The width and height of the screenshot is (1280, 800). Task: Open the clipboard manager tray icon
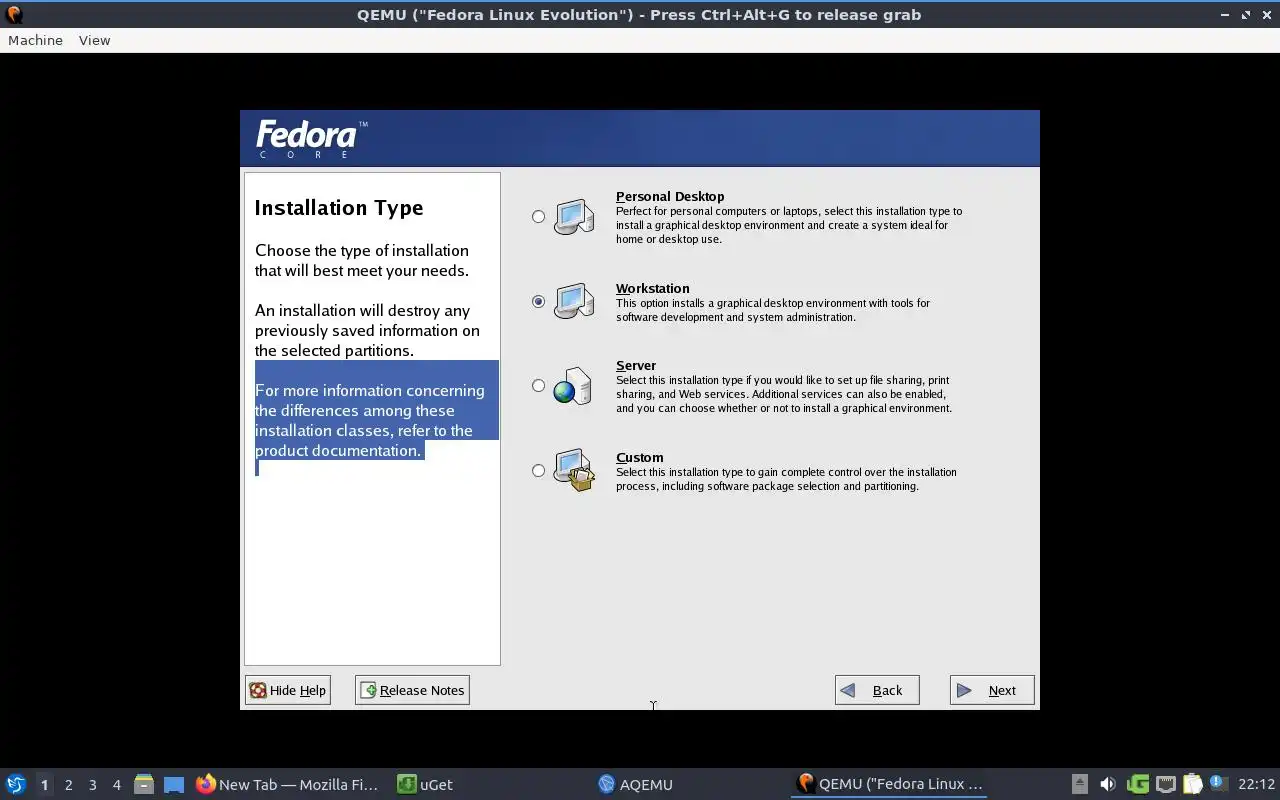coord(1192,784)
